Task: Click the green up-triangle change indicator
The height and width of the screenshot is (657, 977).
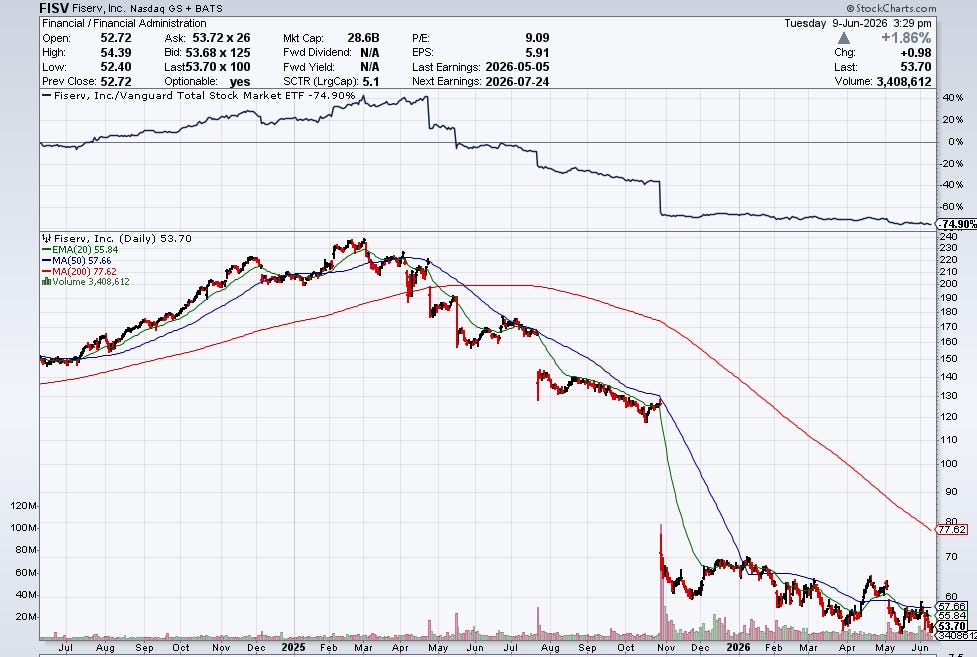Action: (844, 38)
